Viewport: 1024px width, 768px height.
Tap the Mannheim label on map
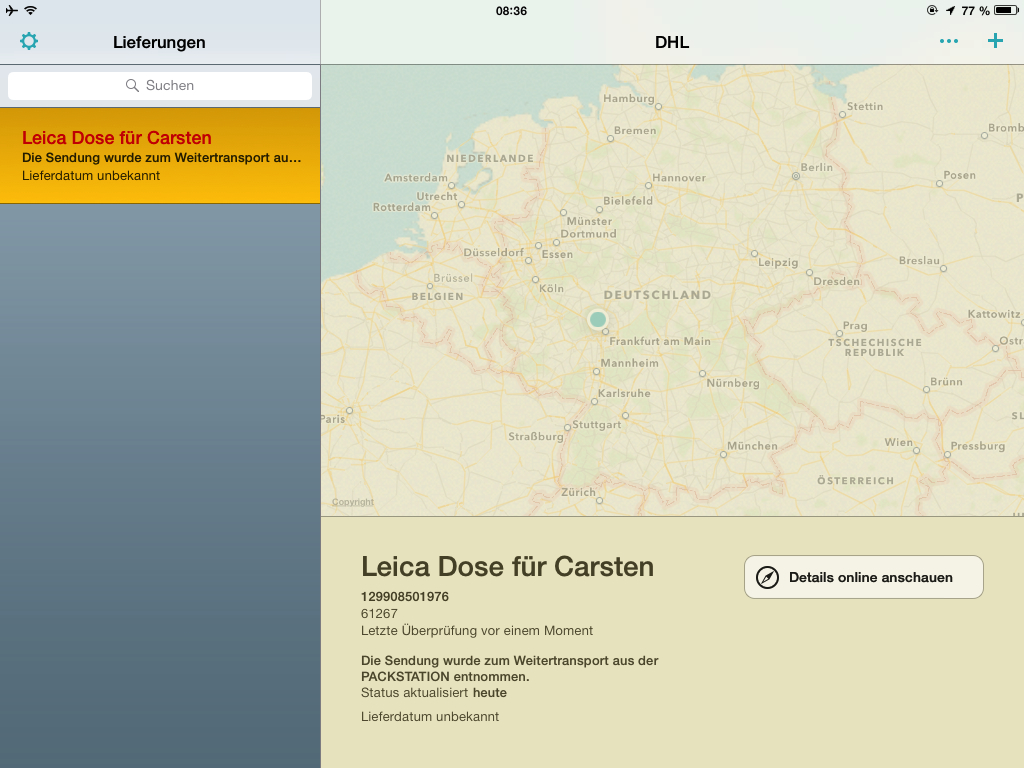point(630,363)
